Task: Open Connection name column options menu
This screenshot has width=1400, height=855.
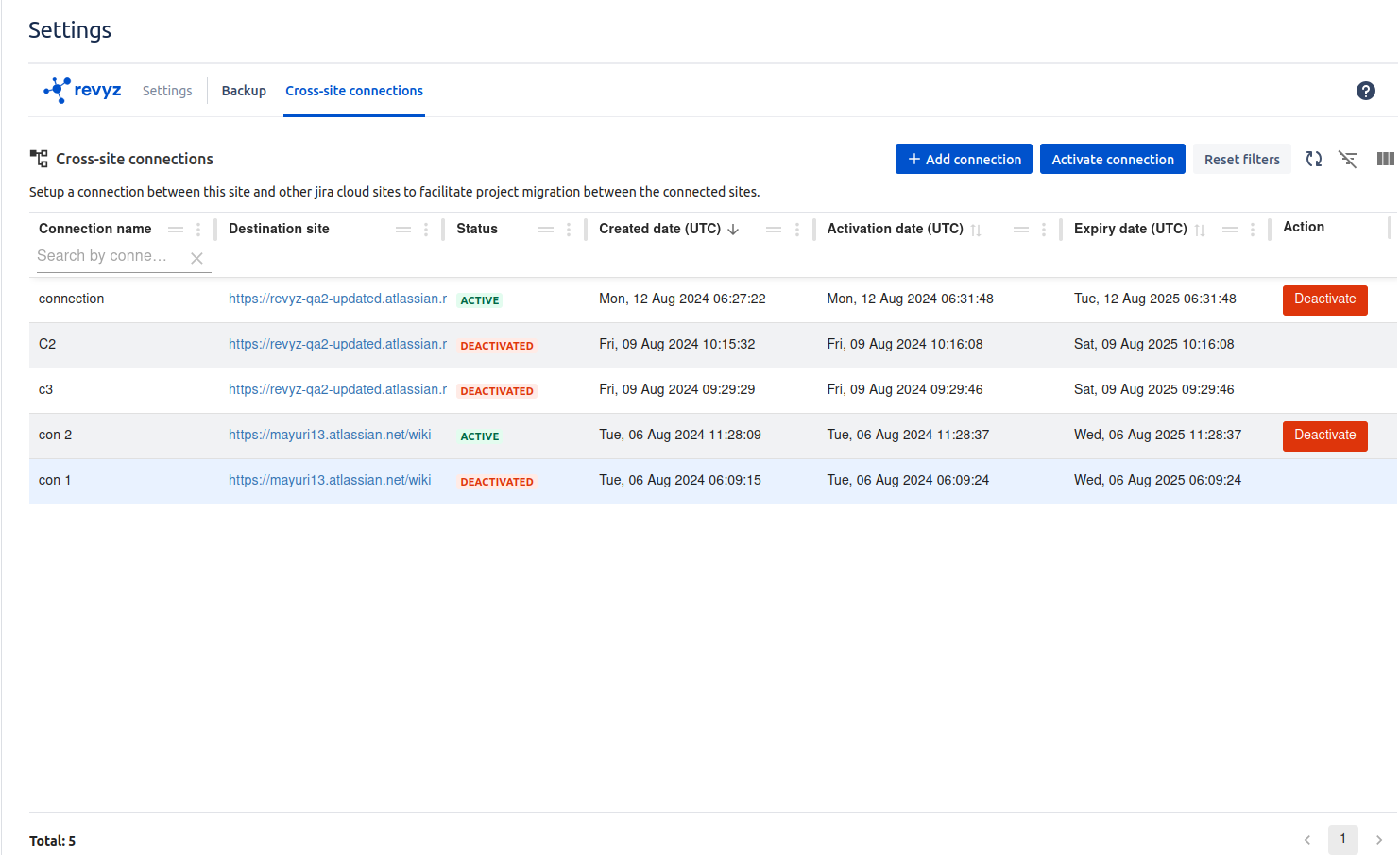Action: (198, 230)
